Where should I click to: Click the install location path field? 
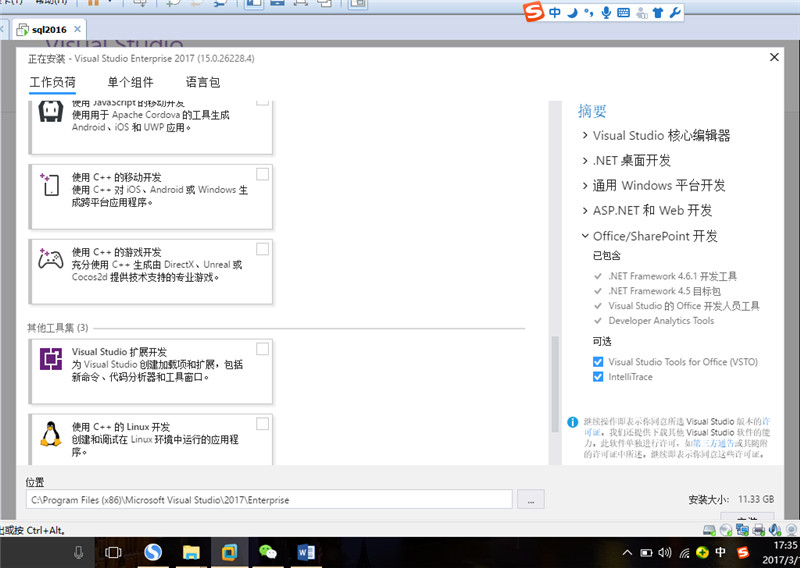pyautogui.click(x=269, y=499)
